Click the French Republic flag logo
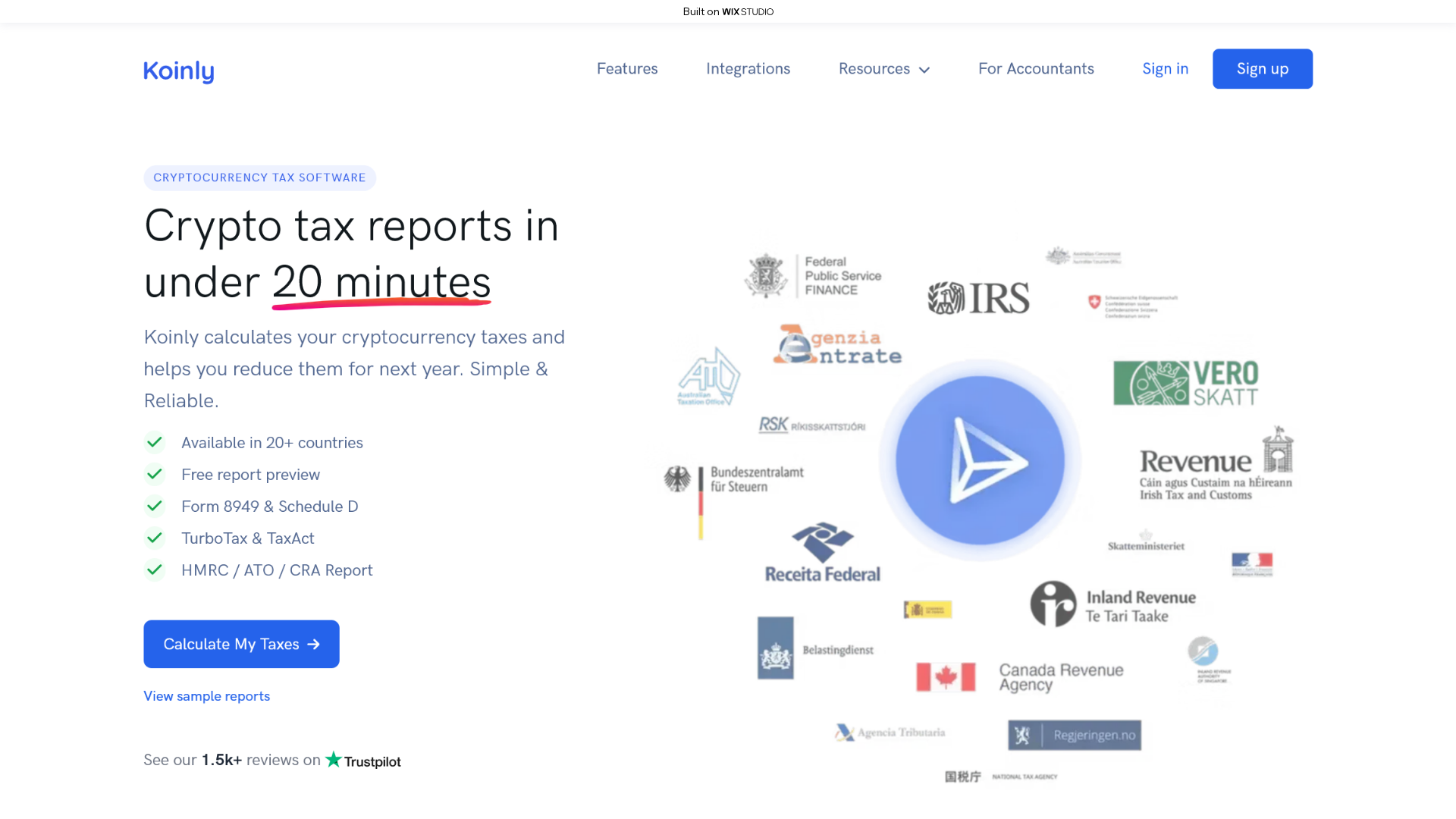Screen dimensions: 1456x819 click(1252, 565)
